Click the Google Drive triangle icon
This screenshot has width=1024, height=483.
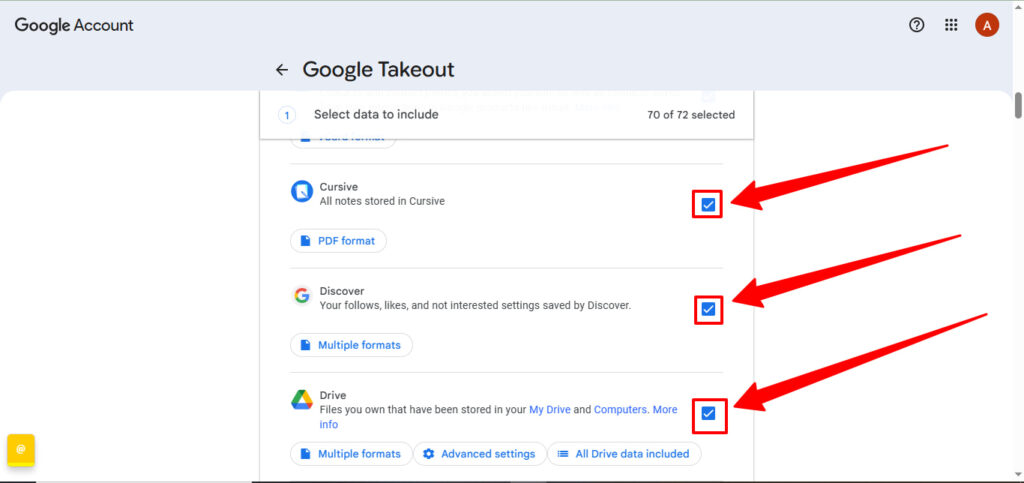click(x=302, y=400)
